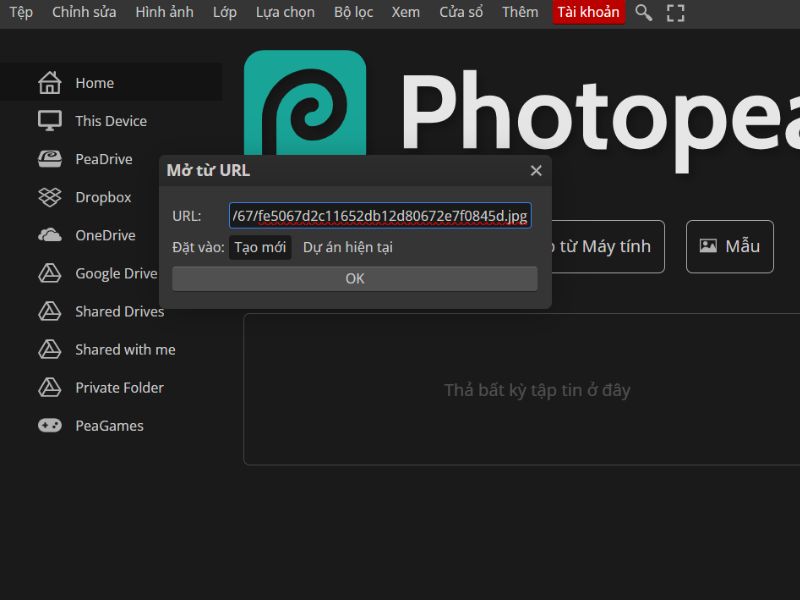The image size is (800, 600).
Task: Select This Device label in sidebar
Action: 111,121
